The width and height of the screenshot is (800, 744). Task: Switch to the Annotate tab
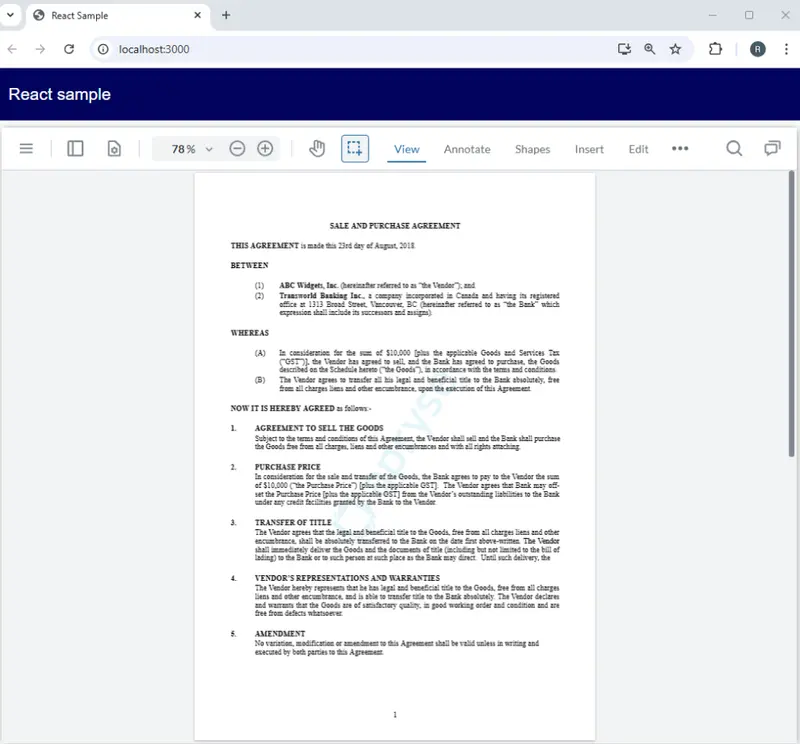(467, 150)
